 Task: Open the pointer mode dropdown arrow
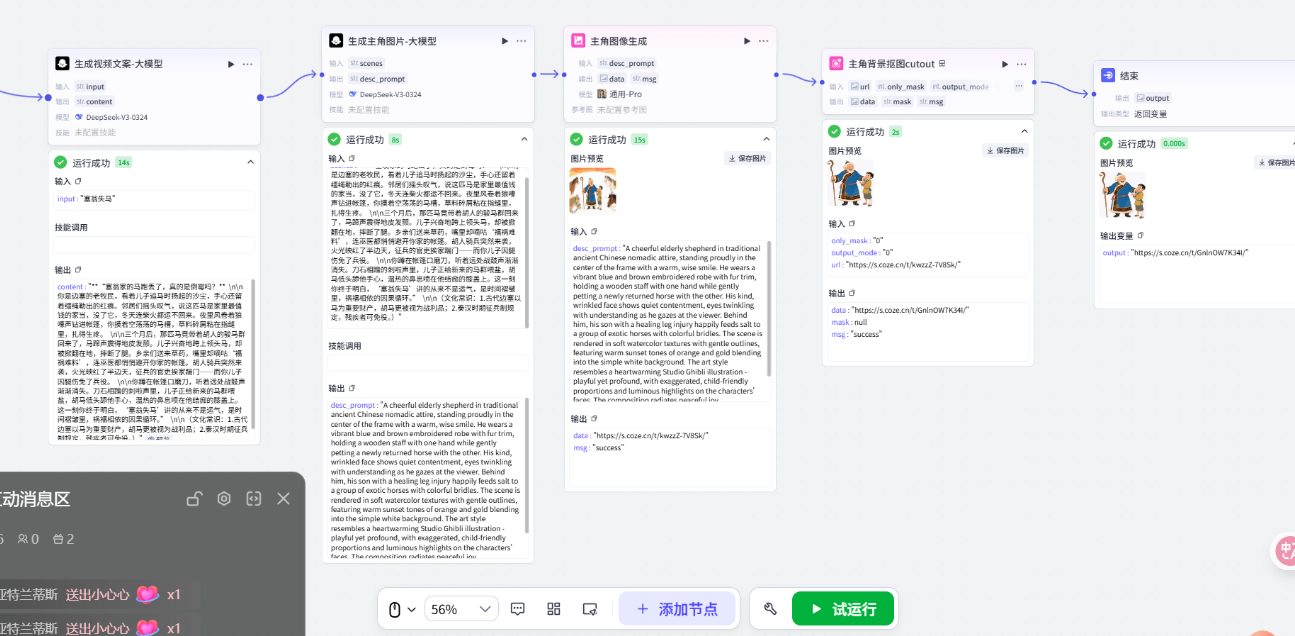(412, 608)
